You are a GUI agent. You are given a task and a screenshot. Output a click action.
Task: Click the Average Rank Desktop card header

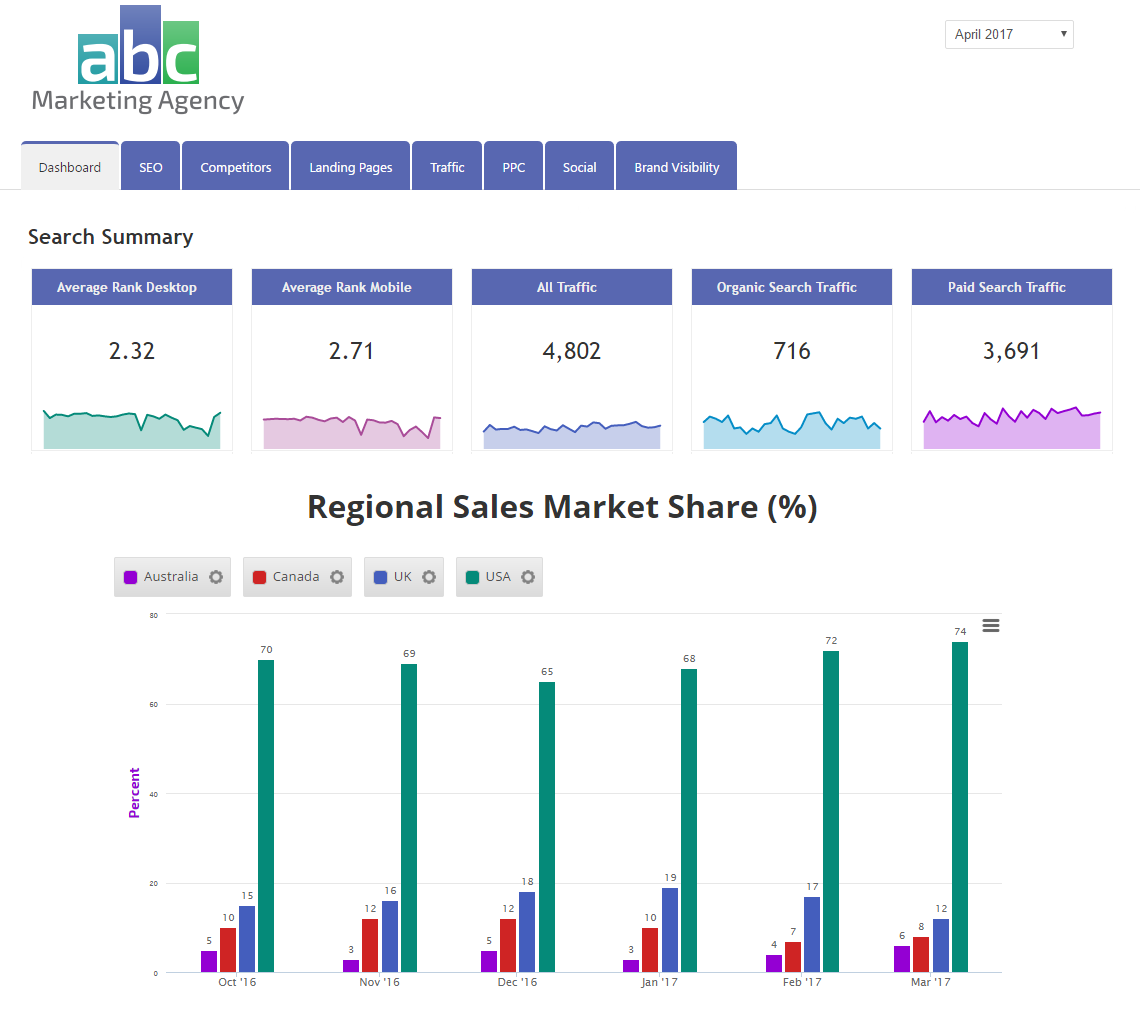[x=132, y=287]
